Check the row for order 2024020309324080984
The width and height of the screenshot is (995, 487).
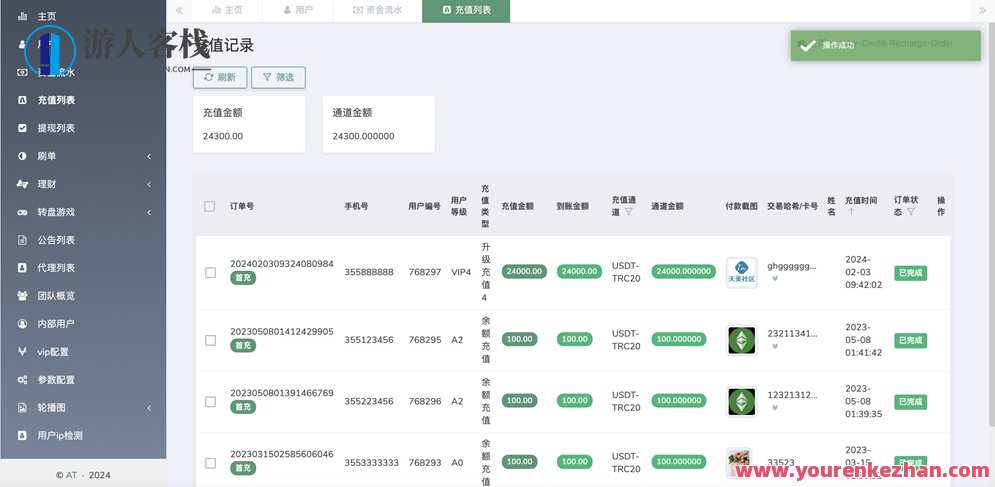pos(211,272)
